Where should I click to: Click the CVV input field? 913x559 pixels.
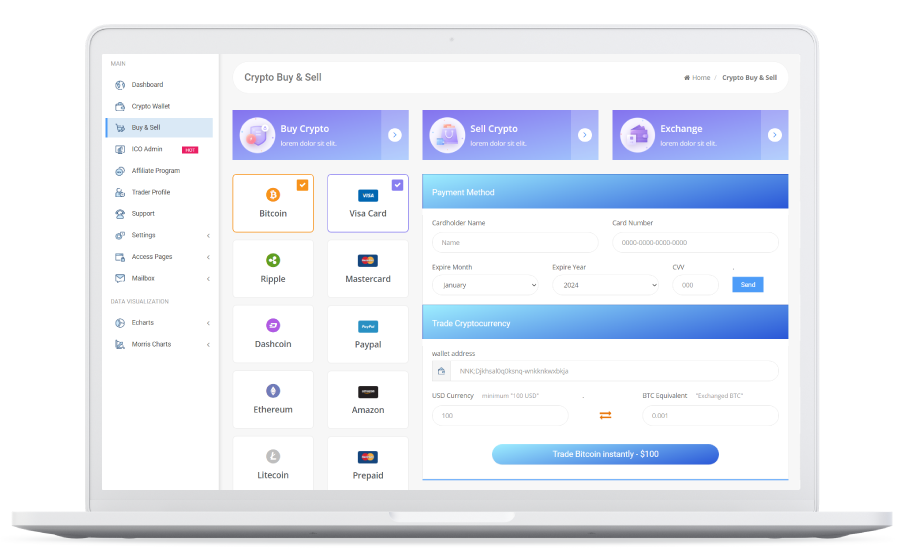[695, 285]
